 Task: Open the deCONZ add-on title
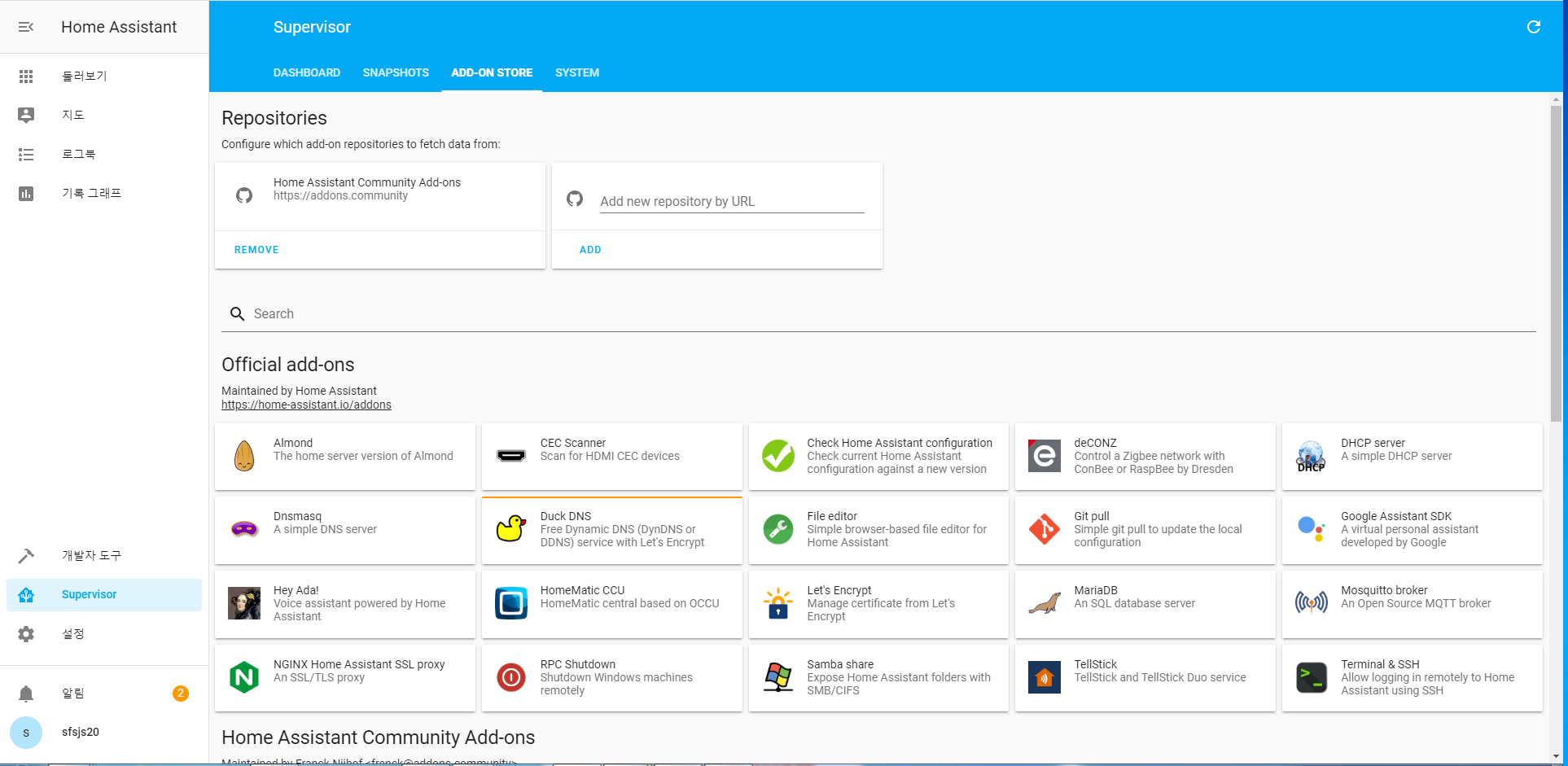1095,443
